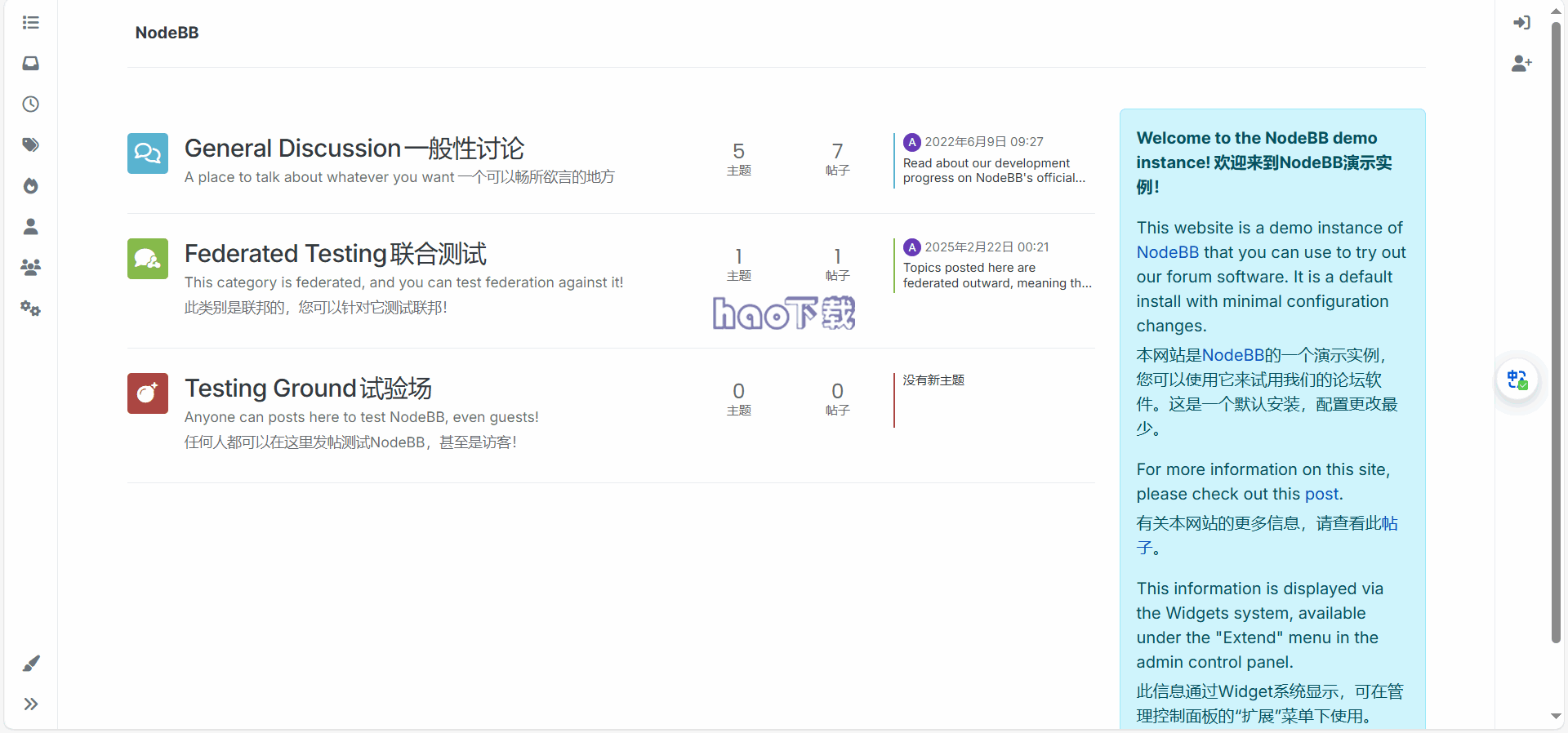Click the 'Welcome to the NodeBB demo instance!' heading

tap(1265, 162)
